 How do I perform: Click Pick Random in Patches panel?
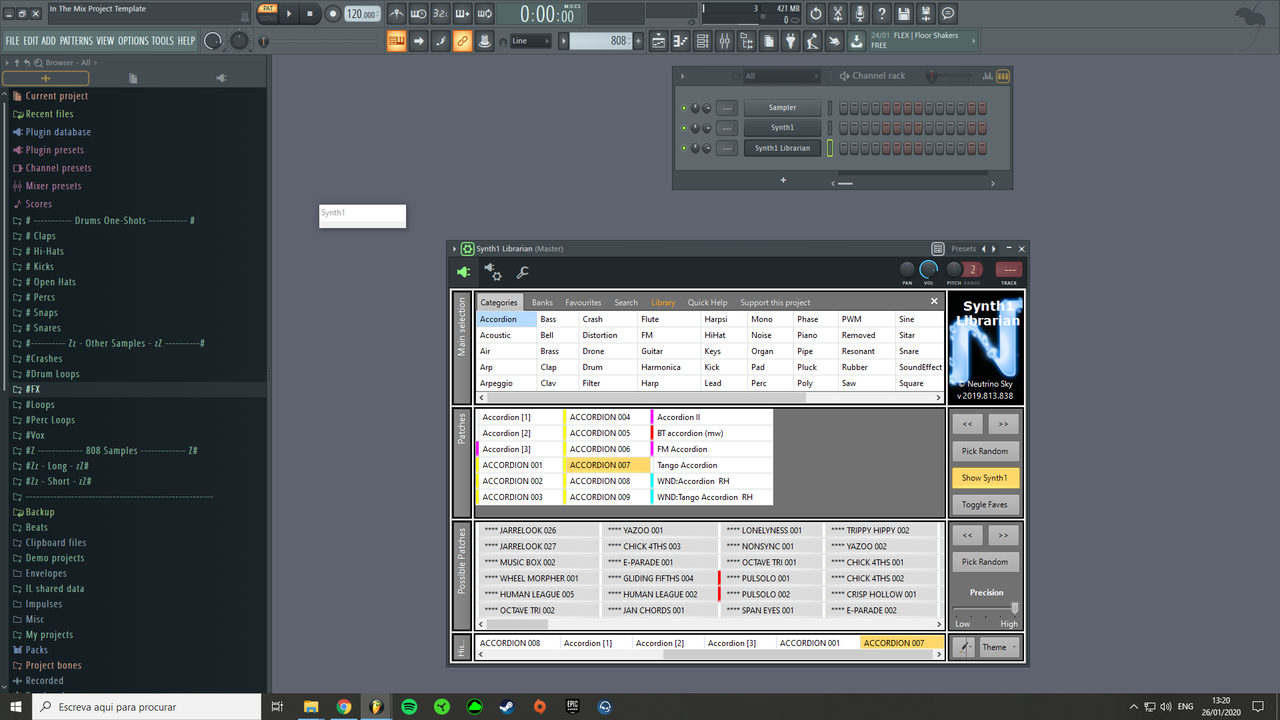(x=985, y=451)
